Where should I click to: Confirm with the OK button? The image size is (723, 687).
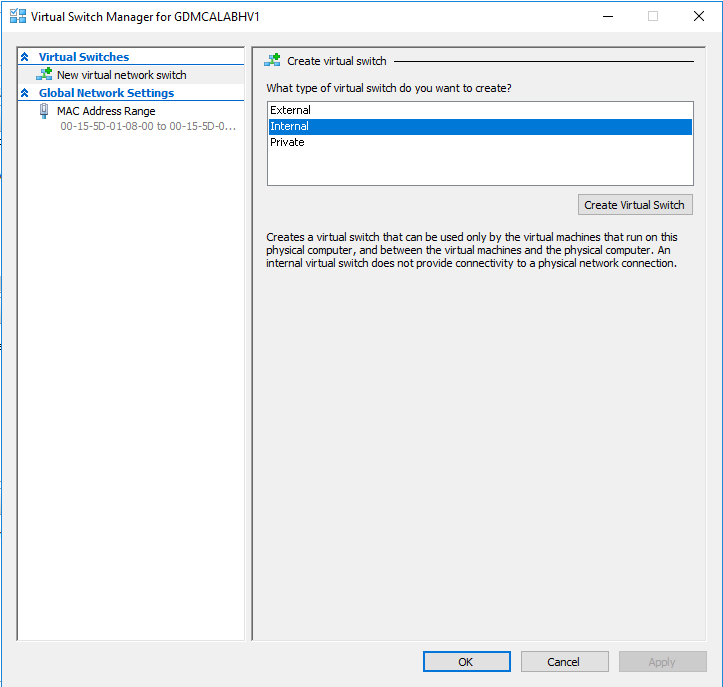coord(467,662)
